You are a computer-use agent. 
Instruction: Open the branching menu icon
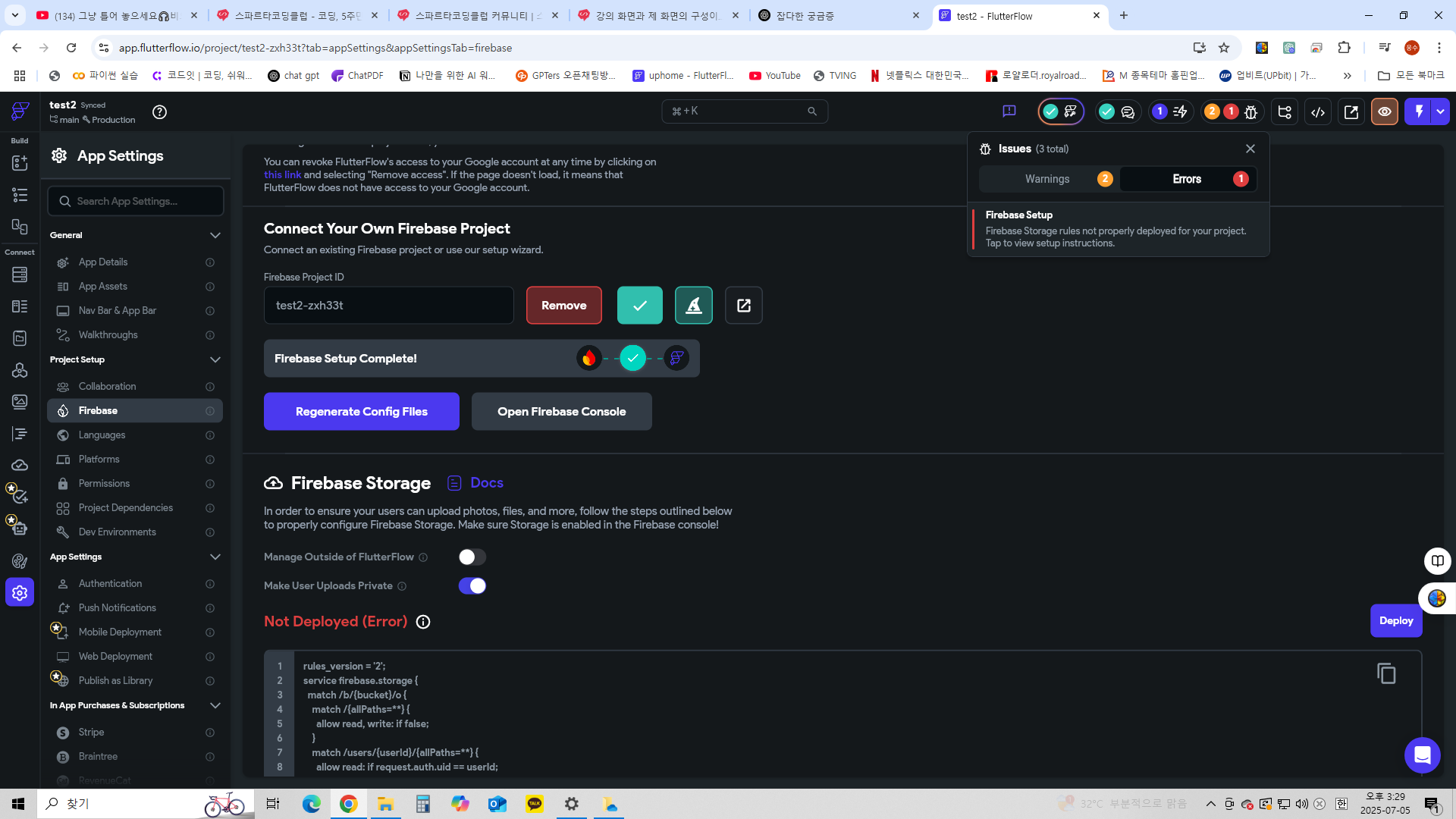pos(1285,112)
